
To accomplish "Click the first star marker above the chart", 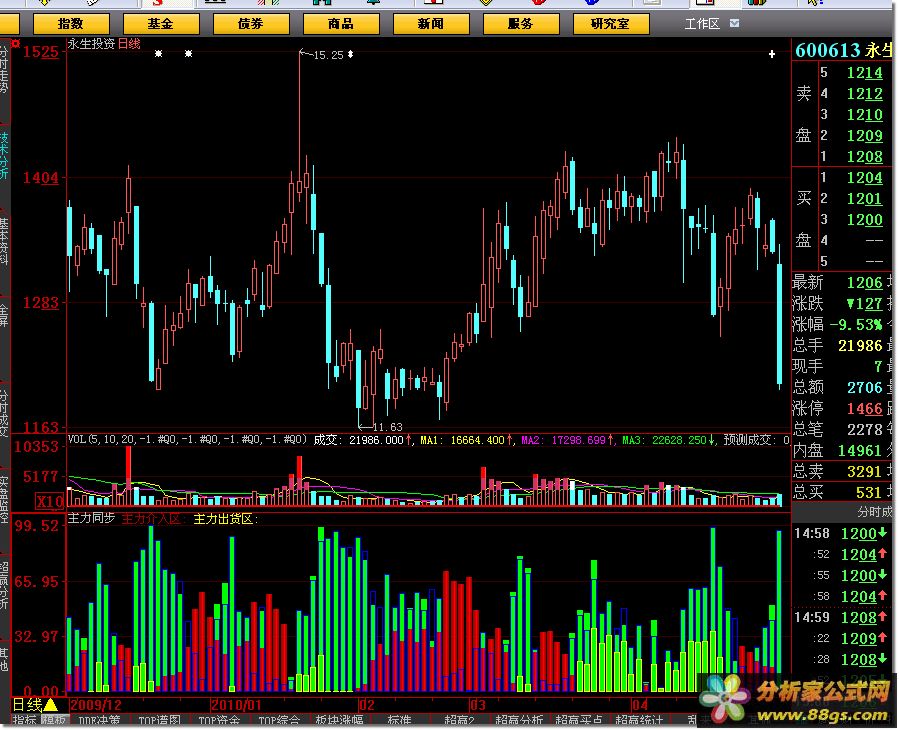I will [158, 53].
